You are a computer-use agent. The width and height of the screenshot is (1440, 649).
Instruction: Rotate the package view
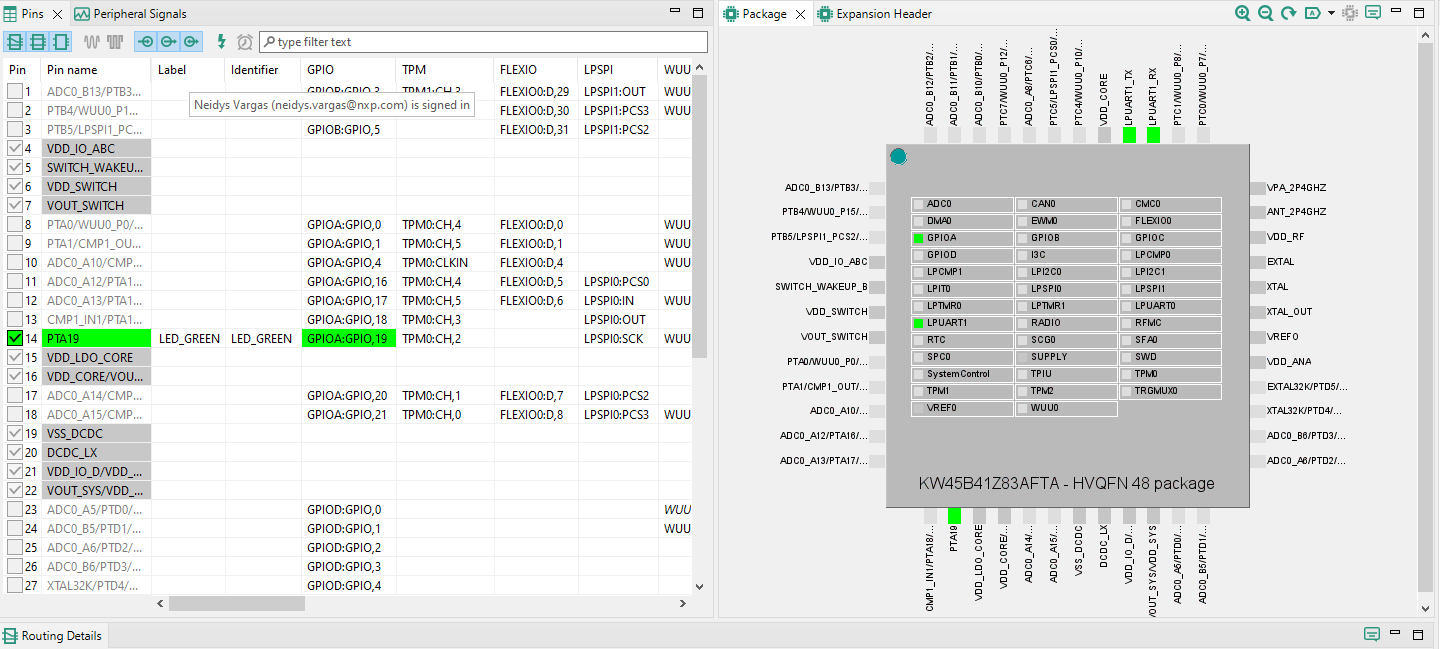coord(1288,13)
